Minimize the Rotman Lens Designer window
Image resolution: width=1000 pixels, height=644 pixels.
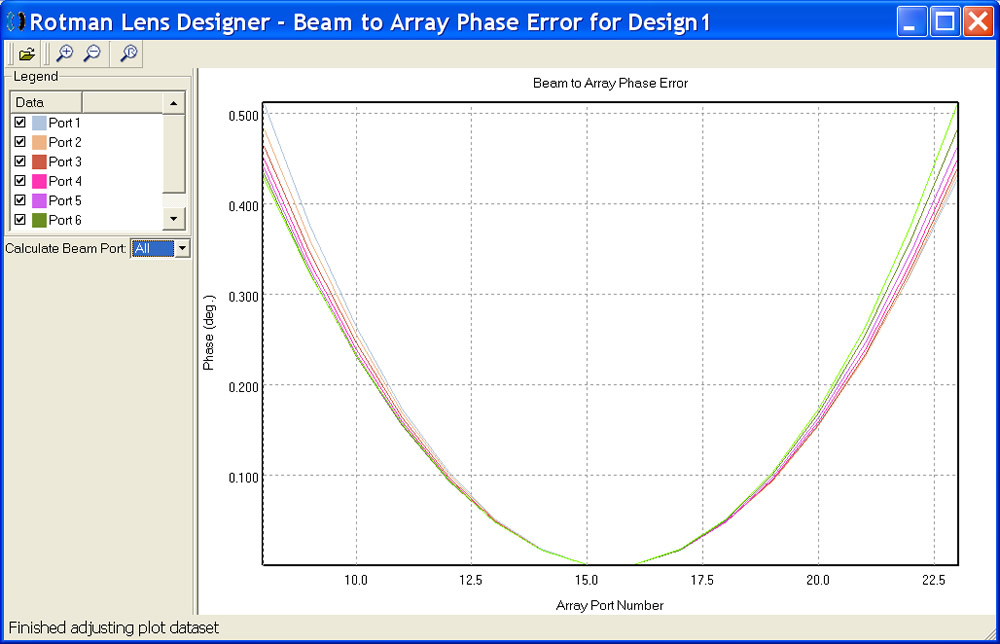coord(912,22)
